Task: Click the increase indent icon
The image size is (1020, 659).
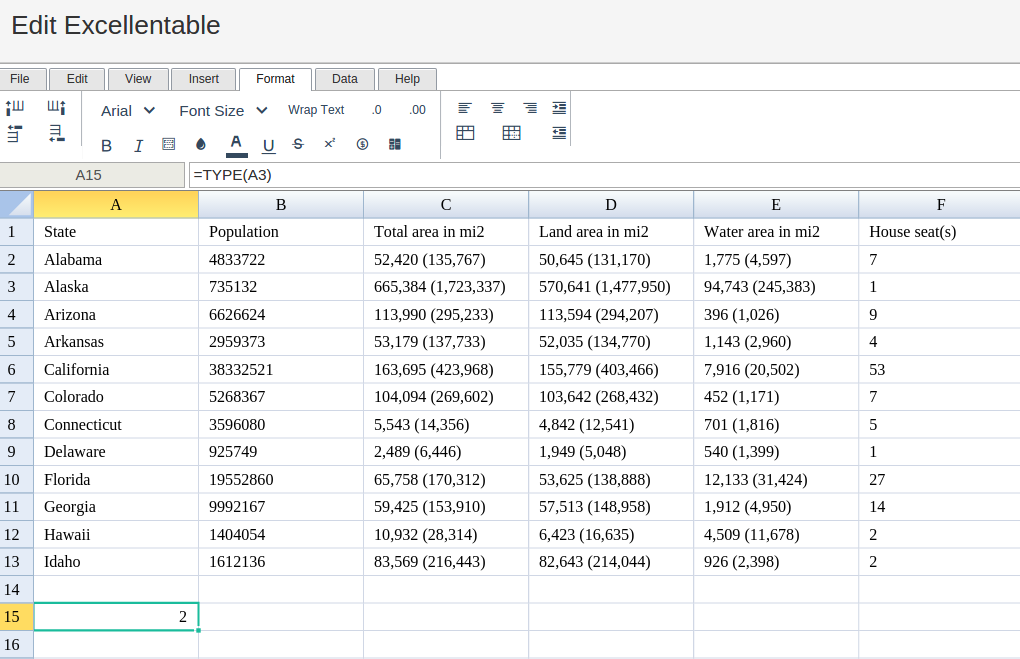Action: click(559, 108)
